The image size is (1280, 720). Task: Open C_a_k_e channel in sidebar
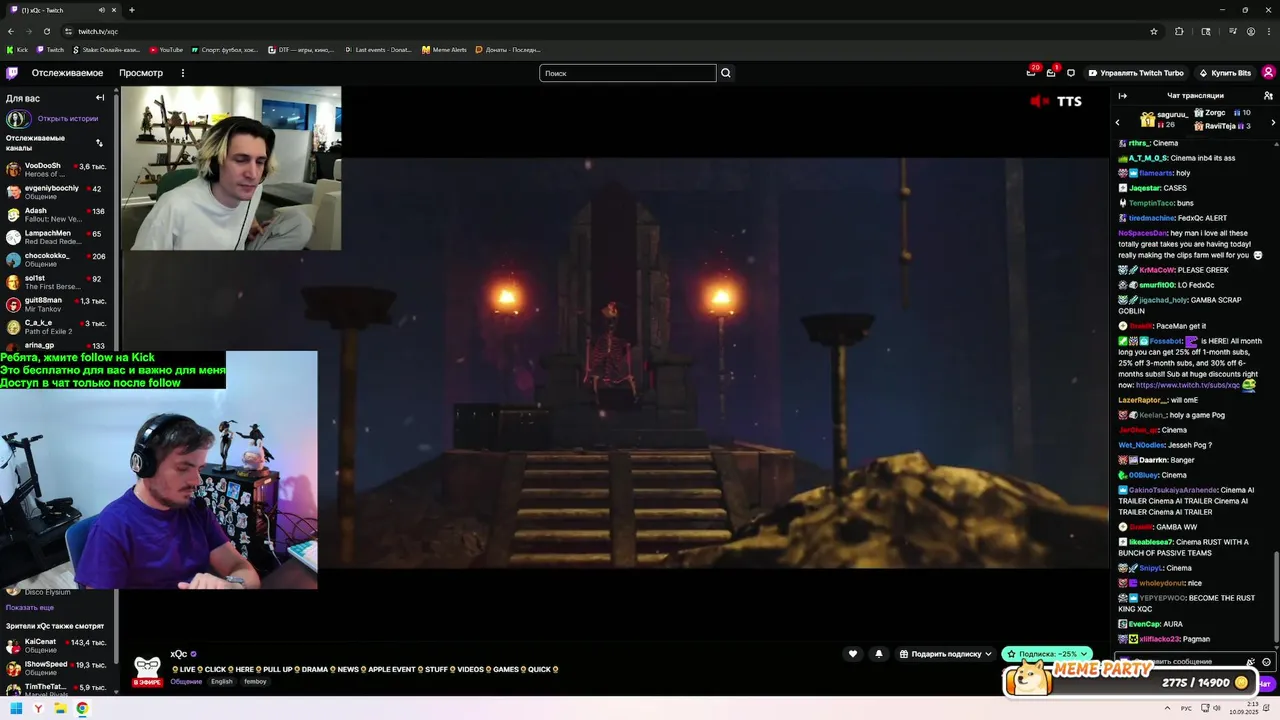pyautogui.click(x=59, y=327)
